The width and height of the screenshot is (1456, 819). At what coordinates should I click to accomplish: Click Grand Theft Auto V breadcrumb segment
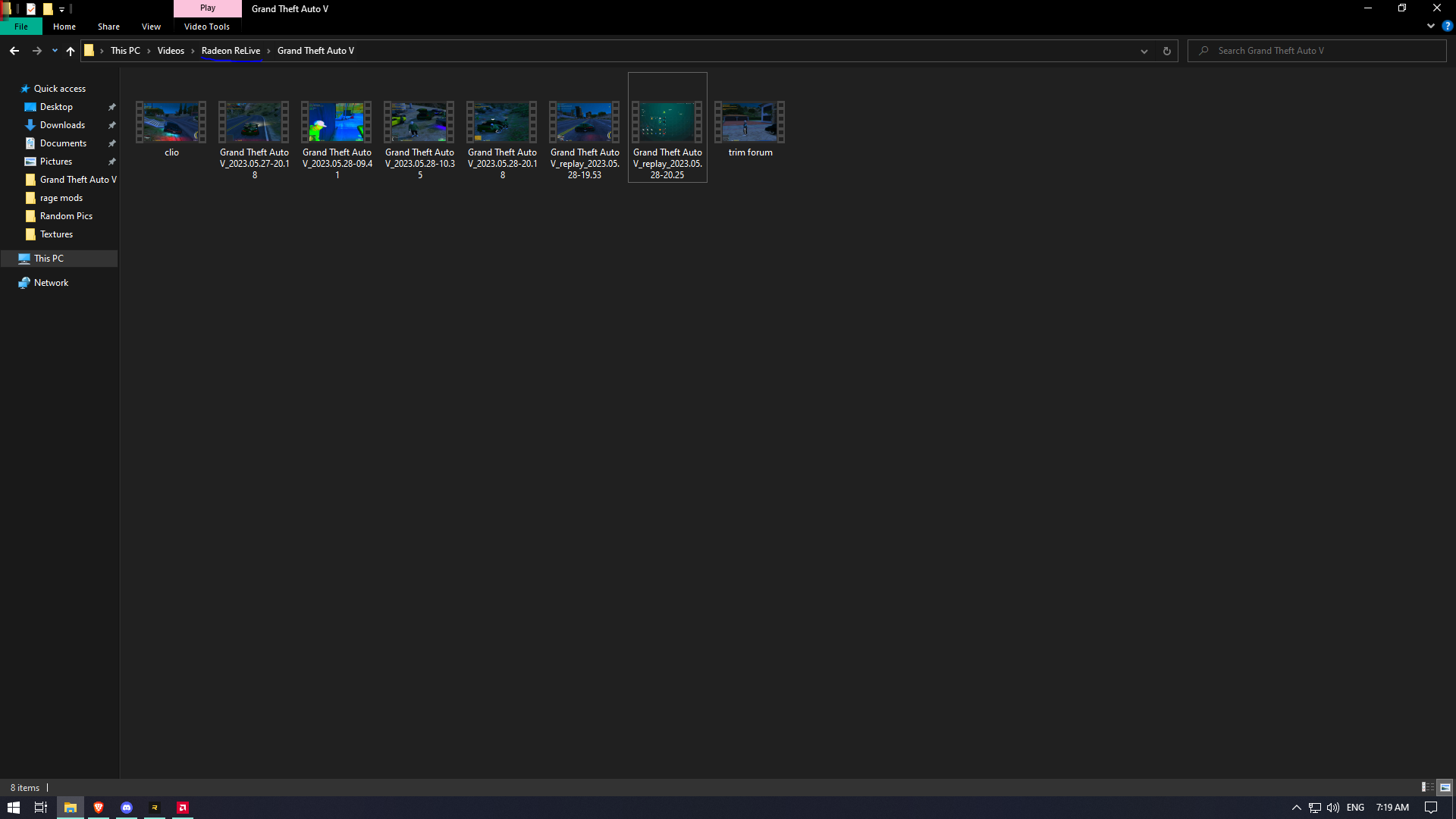[315, 51]
